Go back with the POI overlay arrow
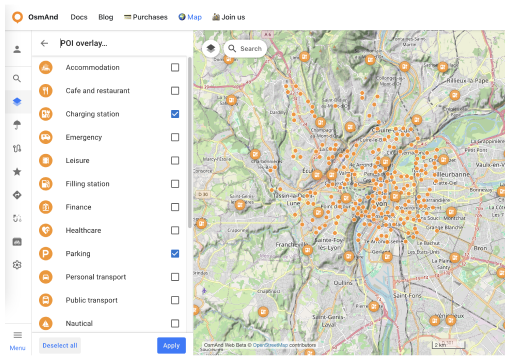This screenshot has height=360, width=510. pyautogui.click(x=44, y=43)
